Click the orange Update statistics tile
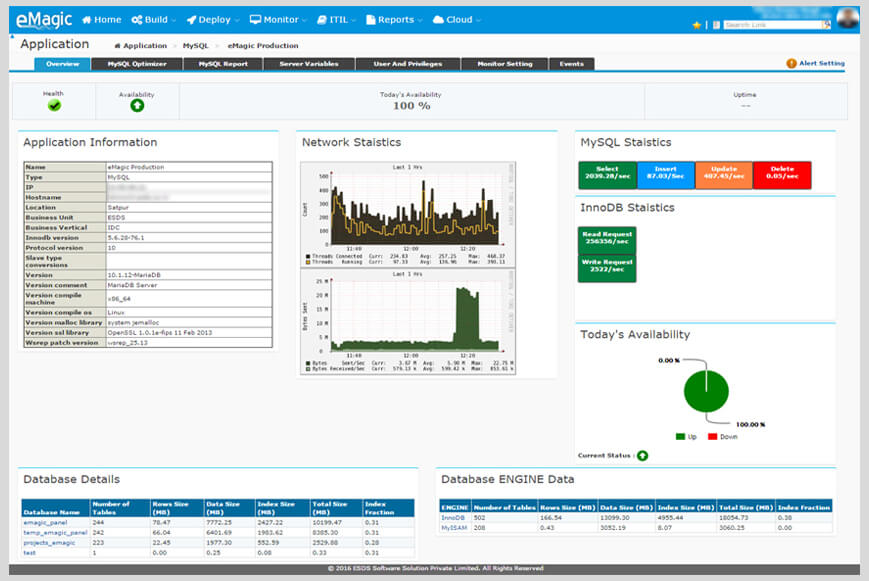The image size is (869, 581). (724, 175)
